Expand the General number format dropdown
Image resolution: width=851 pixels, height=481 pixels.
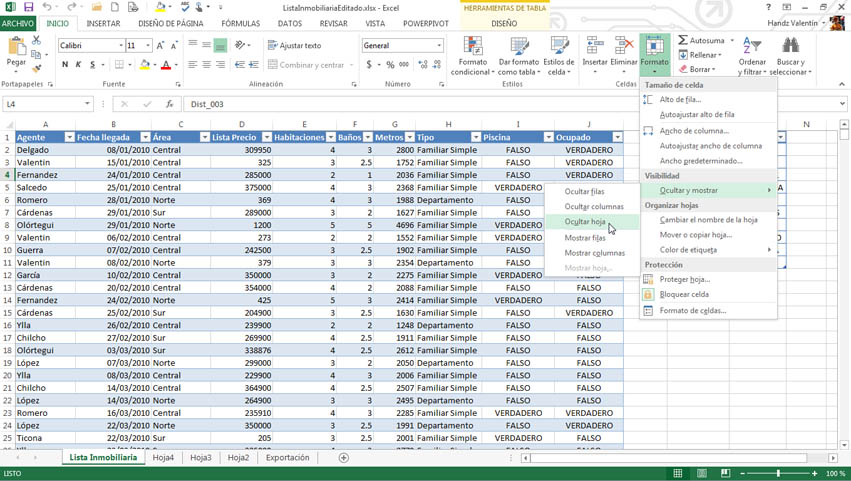tap(439, 46)
